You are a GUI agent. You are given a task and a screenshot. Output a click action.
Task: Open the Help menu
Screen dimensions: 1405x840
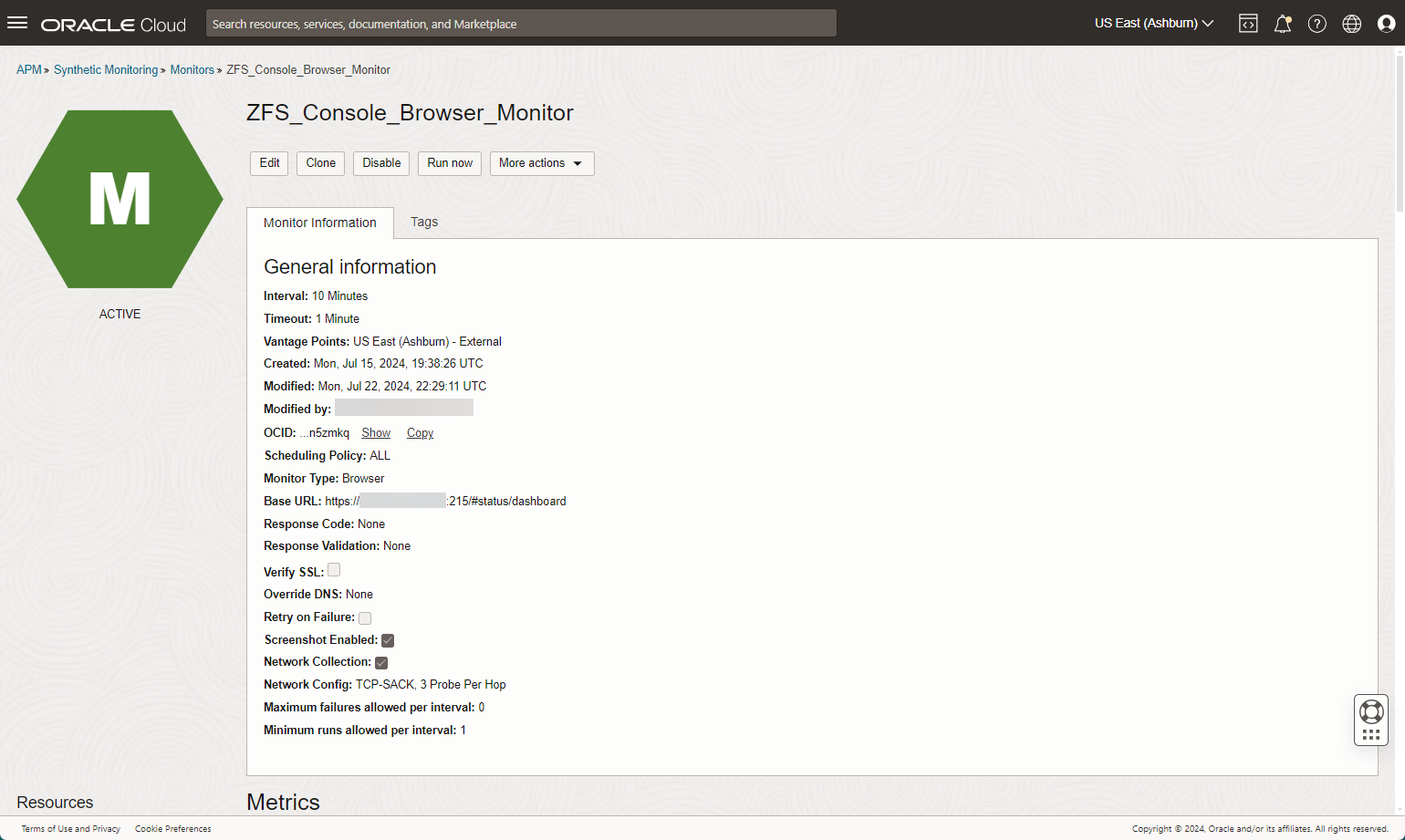point(1317,23)
